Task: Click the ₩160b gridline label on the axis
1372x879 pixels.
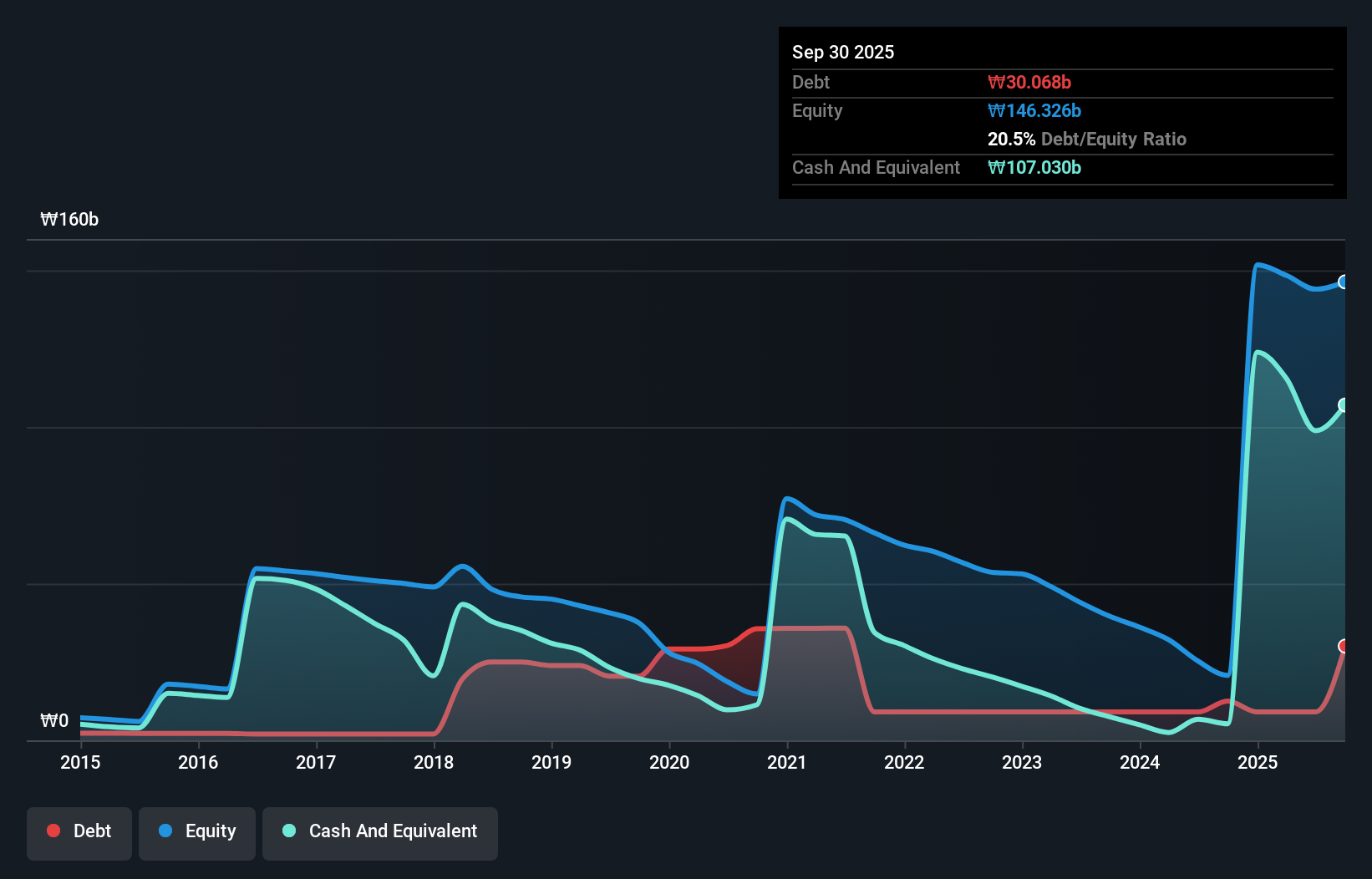Action: click(x=69, y=220)
